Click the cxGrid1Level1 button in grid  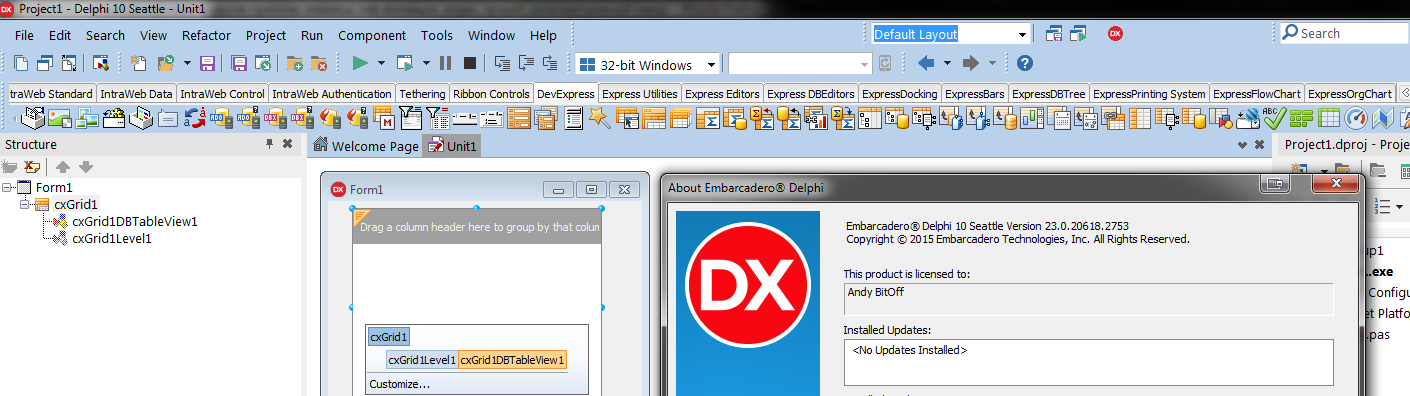pos(422,360)
